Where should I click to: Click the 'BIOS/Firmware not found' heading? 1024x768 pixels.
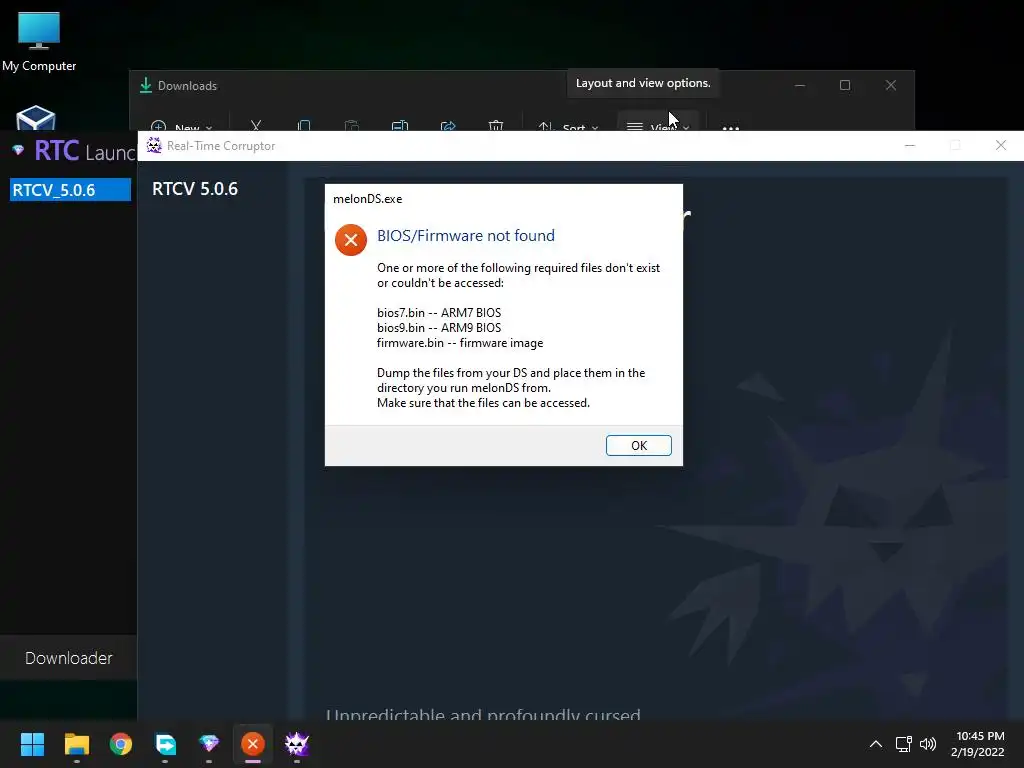click(x=466, y=236)
